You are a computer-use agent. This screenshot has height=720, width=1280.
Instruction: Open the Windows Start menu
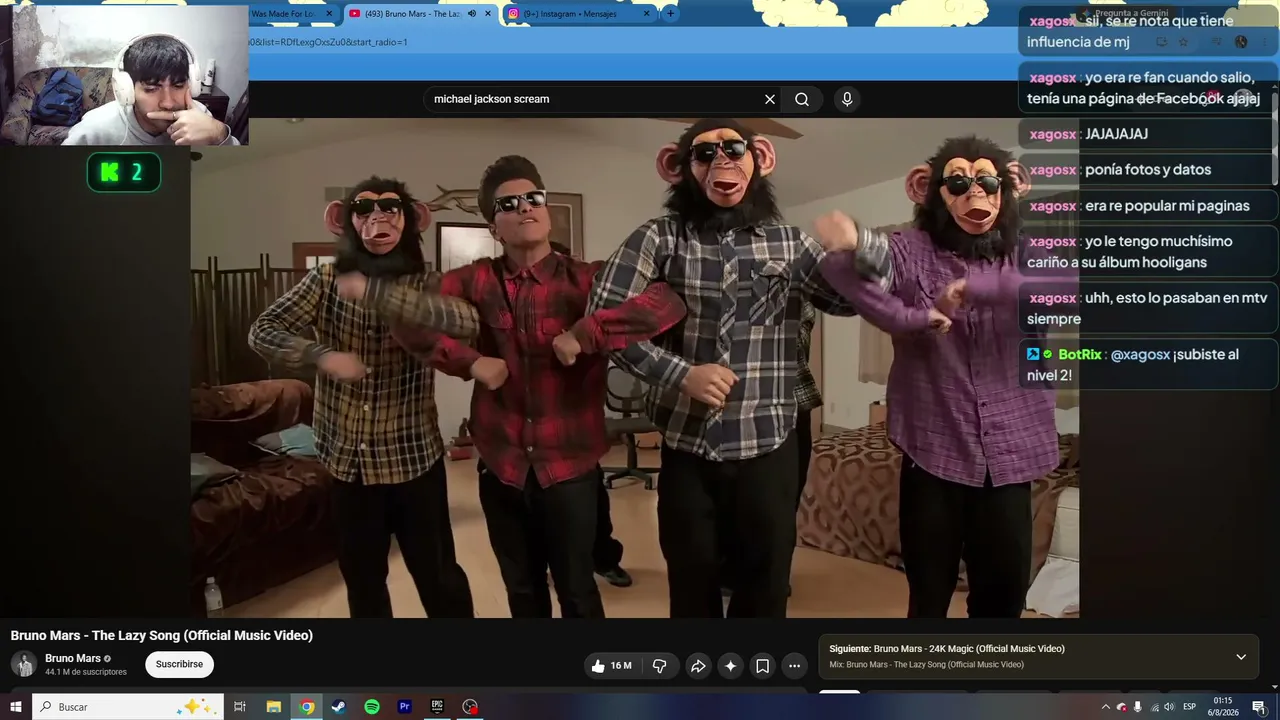point(16,707)
